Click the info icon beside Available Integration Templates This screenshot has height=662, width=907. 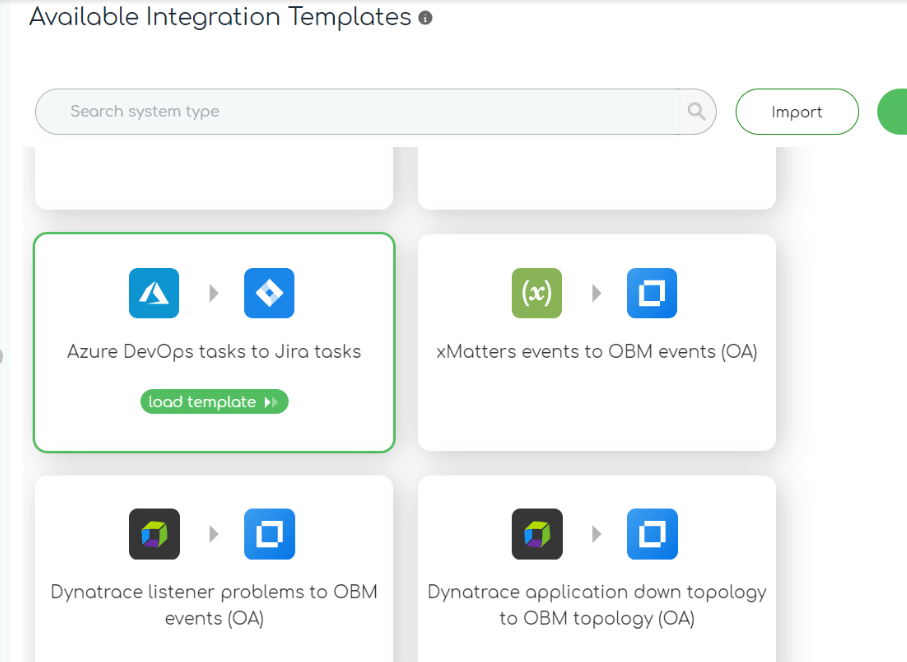coord(425,19)
